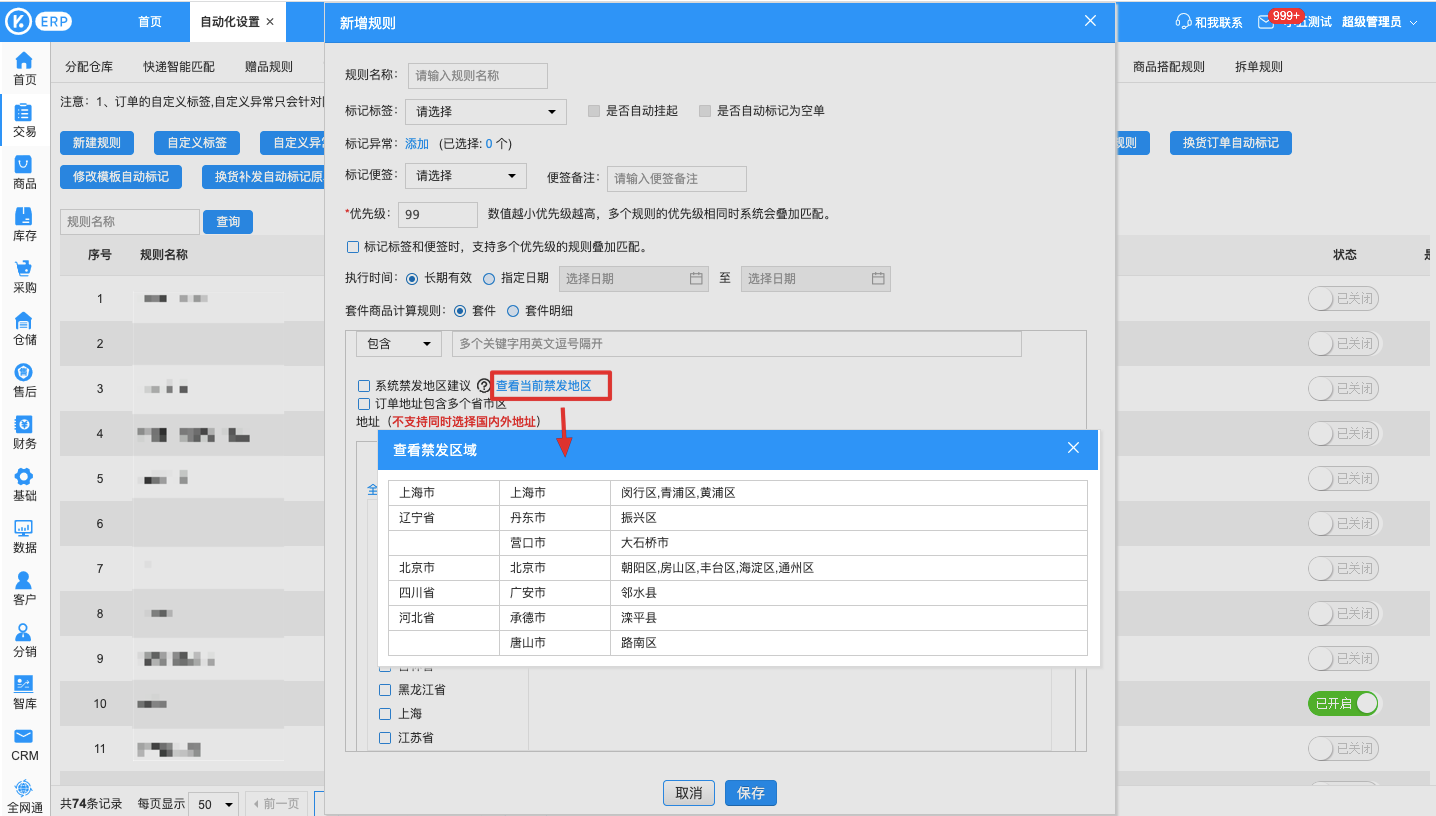The height and width of the screenshot is (816, 1436).
Task: Click the 查询 search button
Action: tap(228, 222)
